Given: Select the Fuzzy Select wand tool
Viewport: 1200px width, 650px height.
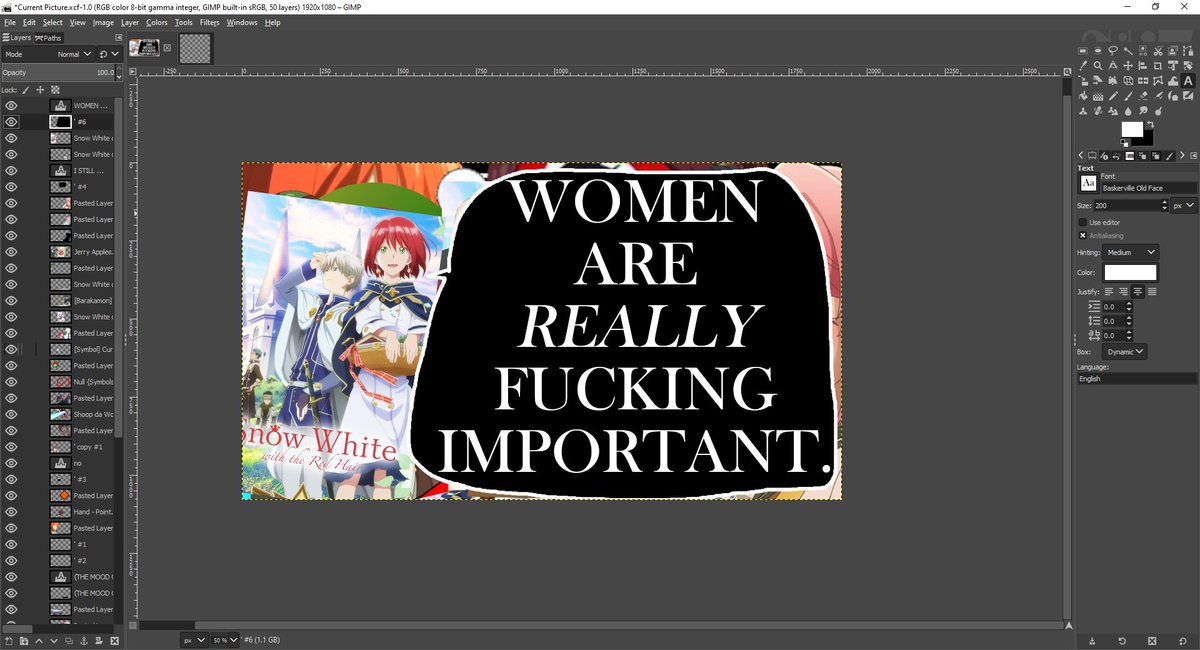Looking at the screenshot, I should (1128, 51).
